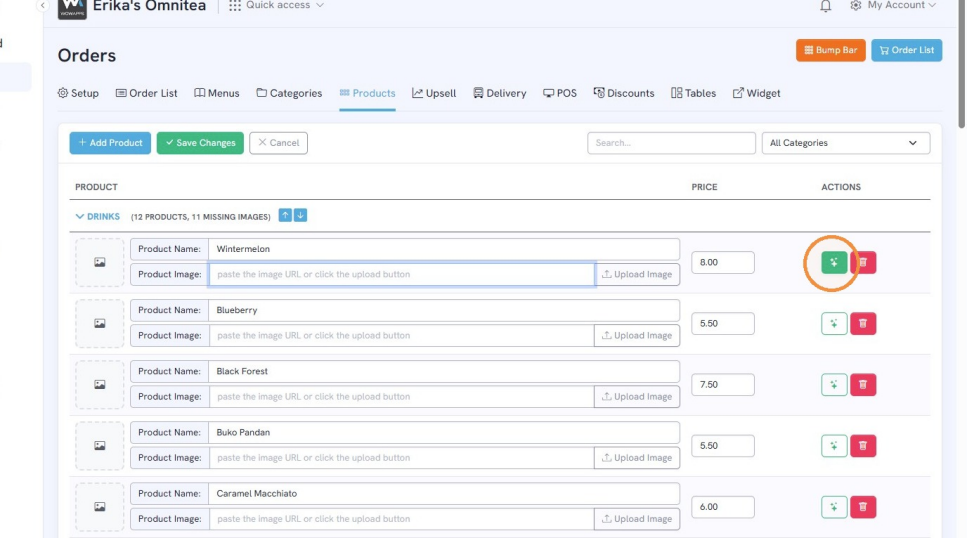Upload Image for Caramel Macchiato
Image resolution: width=967 pixels, height=538 pixels.
tap(637, 519)
